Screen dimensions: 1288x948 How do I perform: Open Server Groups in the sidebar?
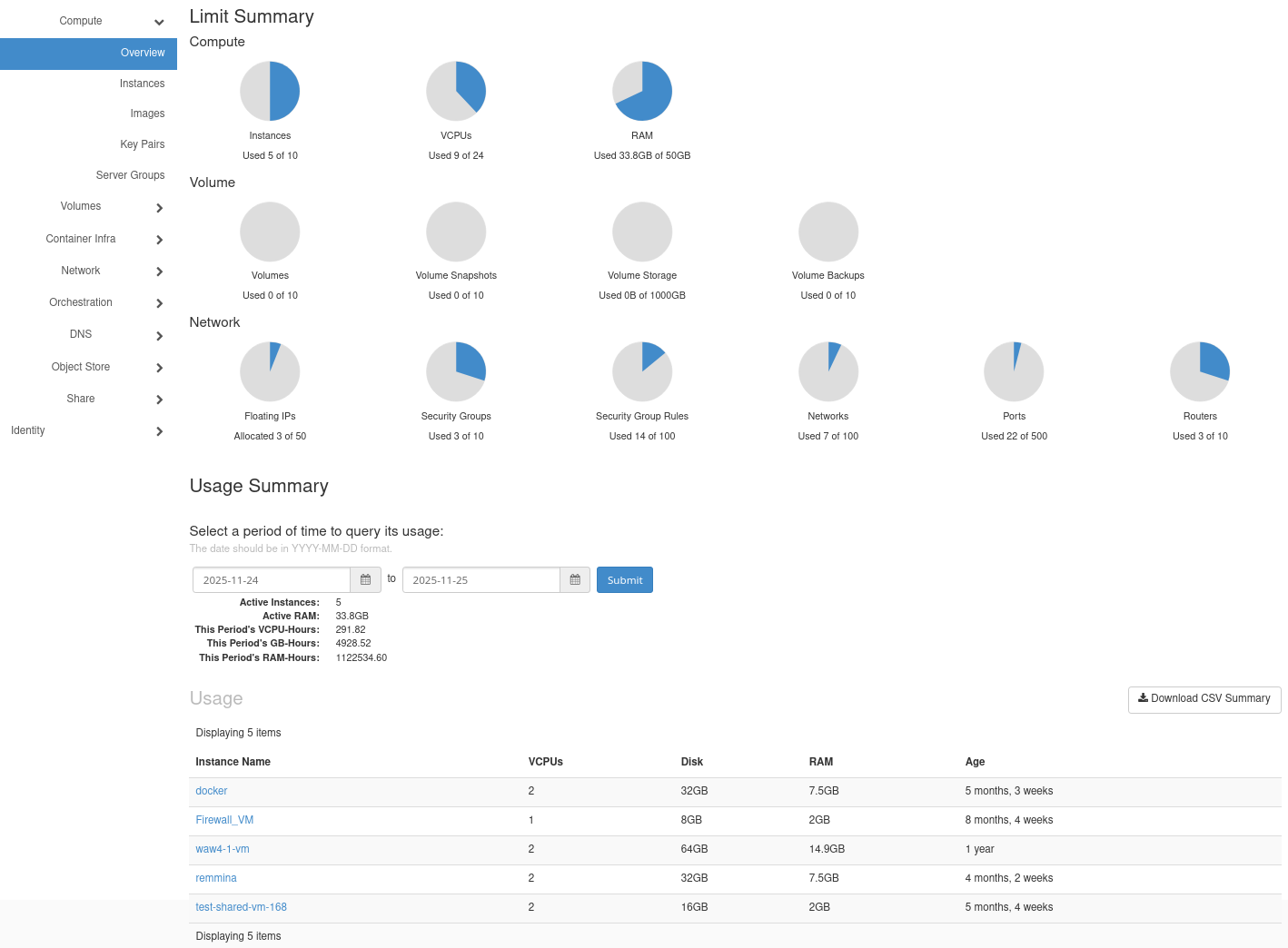coord(130,175)
